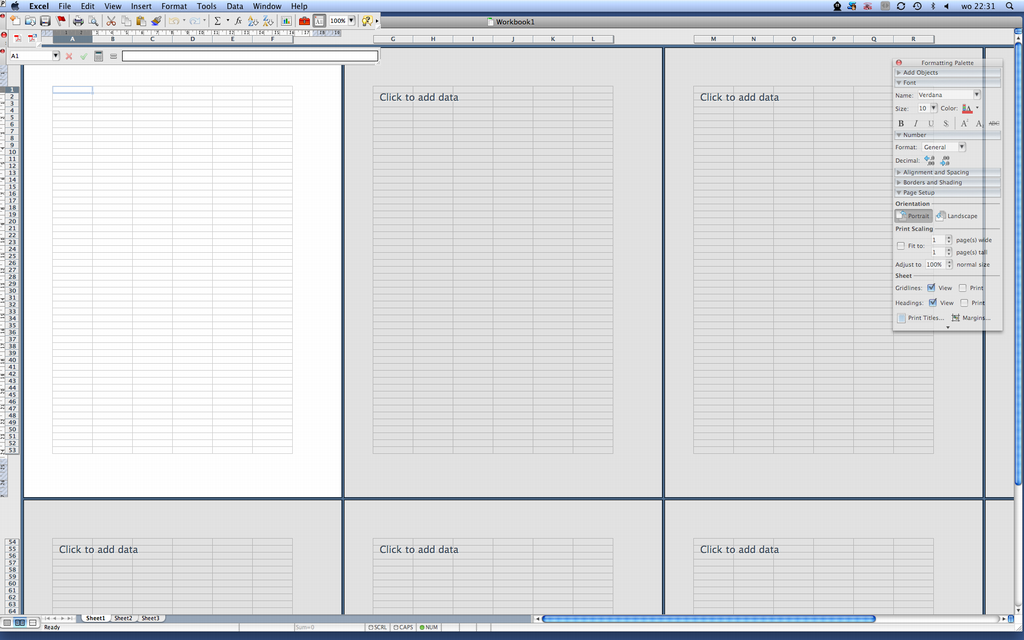Apply Bold from the Formatting Palette
Screen dimensions: 1024x640
tap(901, 123)
